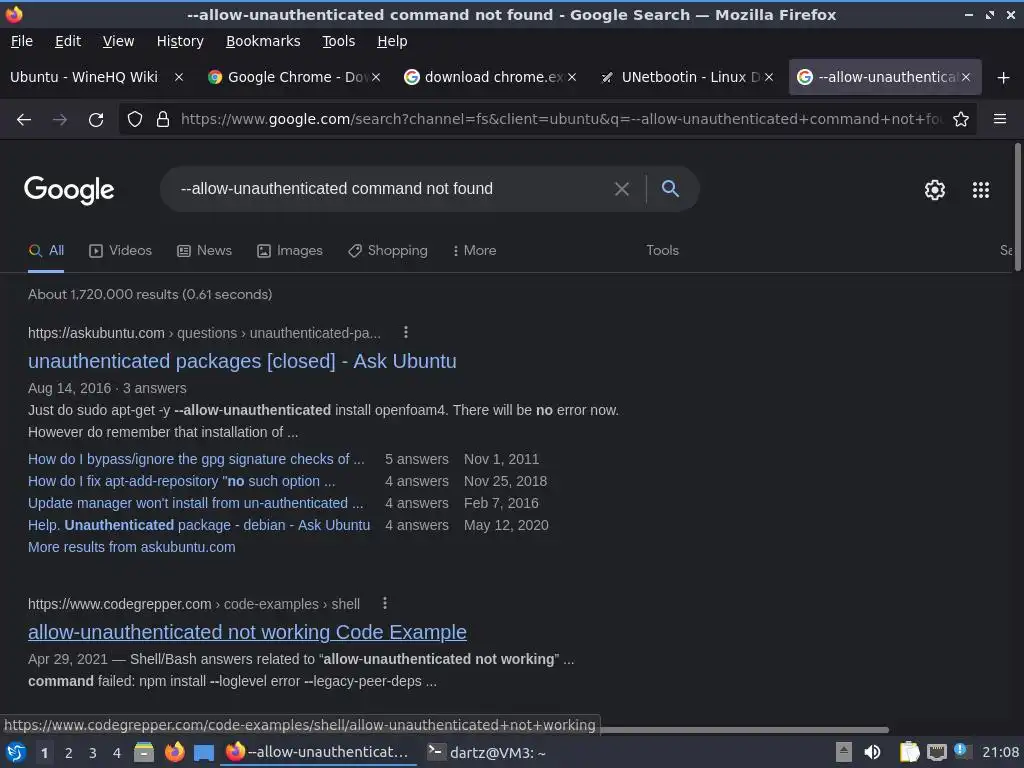
Task: Reload the current page
Action: coord(96,120)
